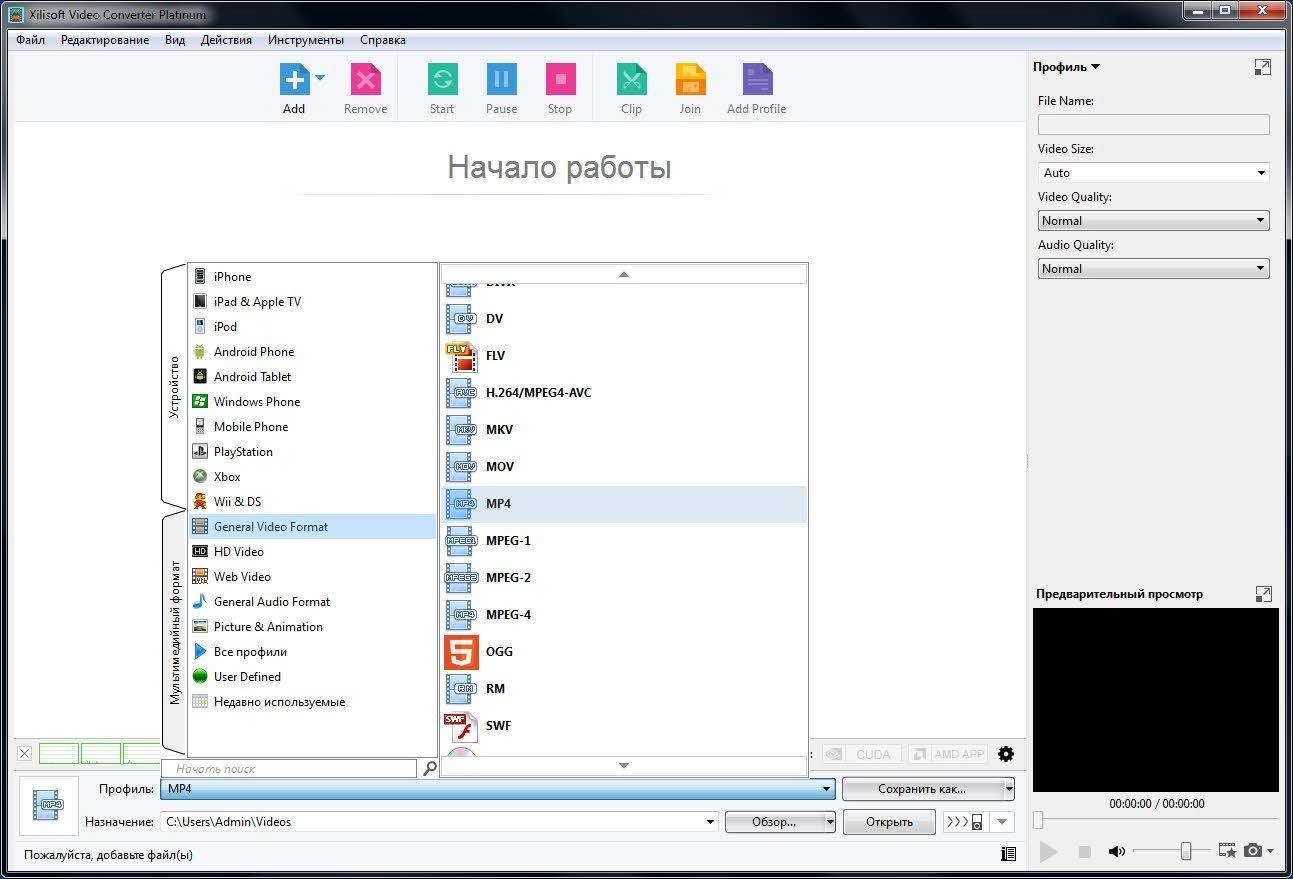Select the Android Tablet category
The image size is (1293, 879).
[312, 377]
